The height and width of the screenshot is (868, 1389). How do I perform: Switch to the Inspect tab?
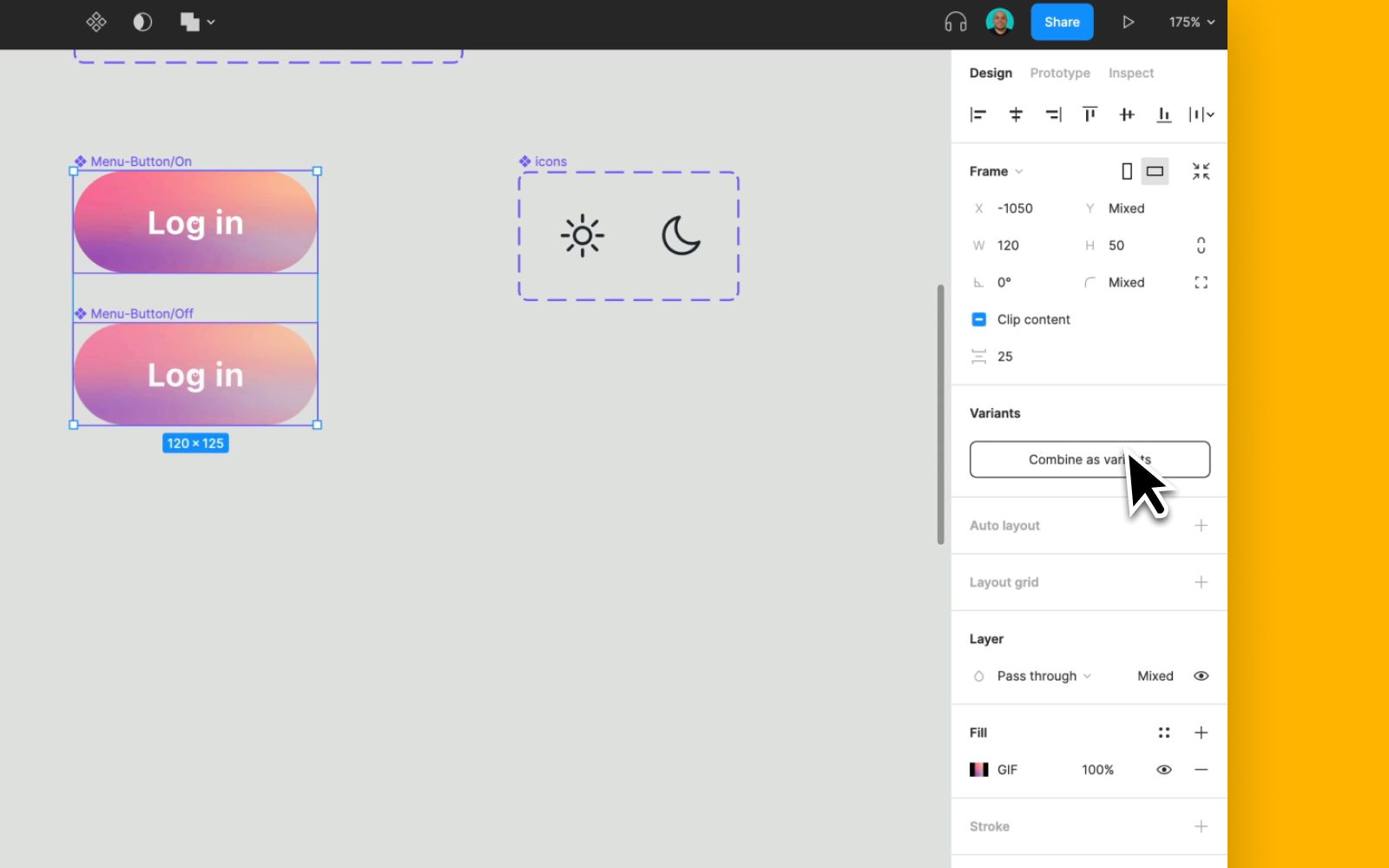(x=1130, y=73)
